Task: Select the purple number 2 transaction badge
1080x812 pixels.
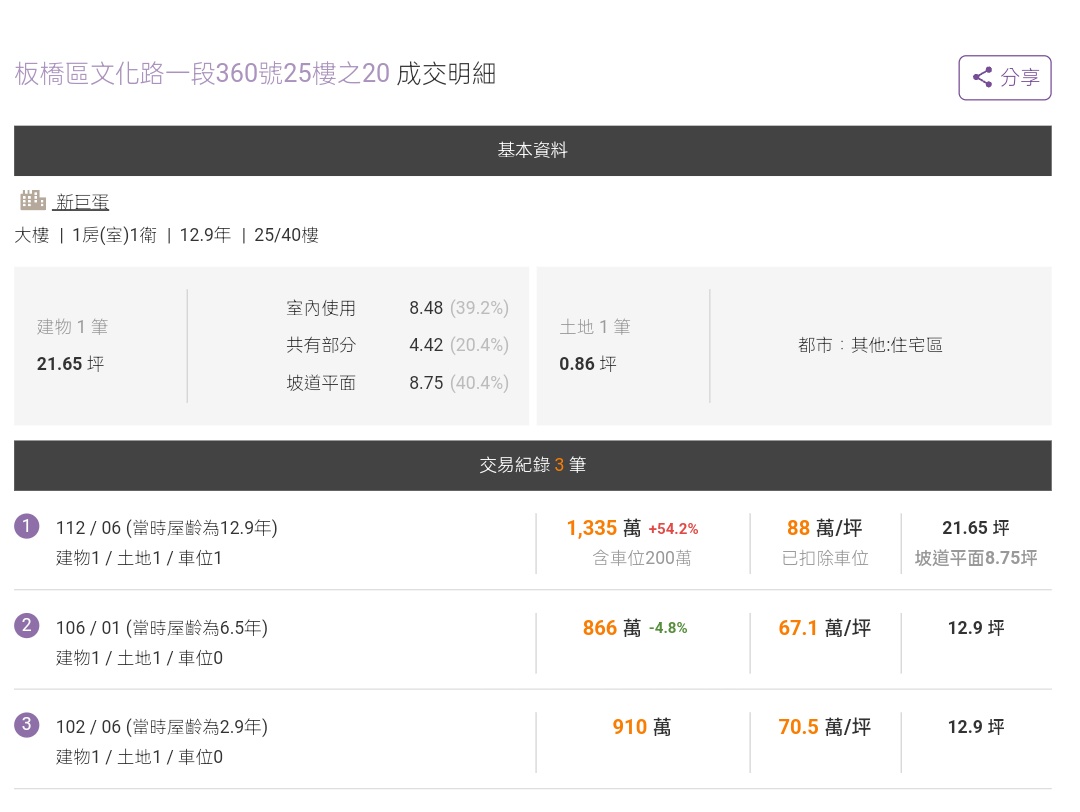Action: pos(27,626)
